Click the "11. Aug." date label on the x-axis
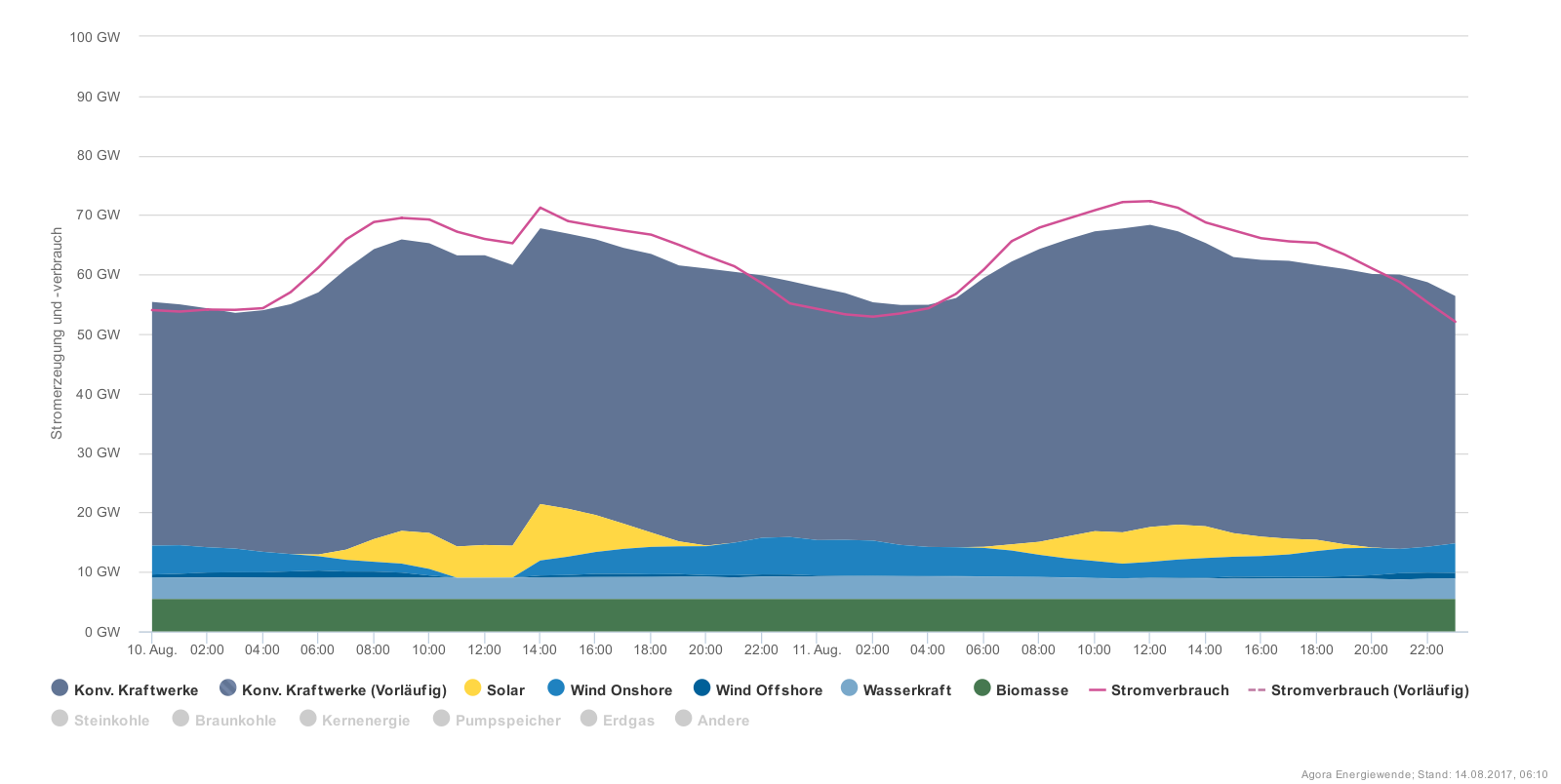This screenshot has height=784, width=1561. pyautogui.click(x=817, y=649)
